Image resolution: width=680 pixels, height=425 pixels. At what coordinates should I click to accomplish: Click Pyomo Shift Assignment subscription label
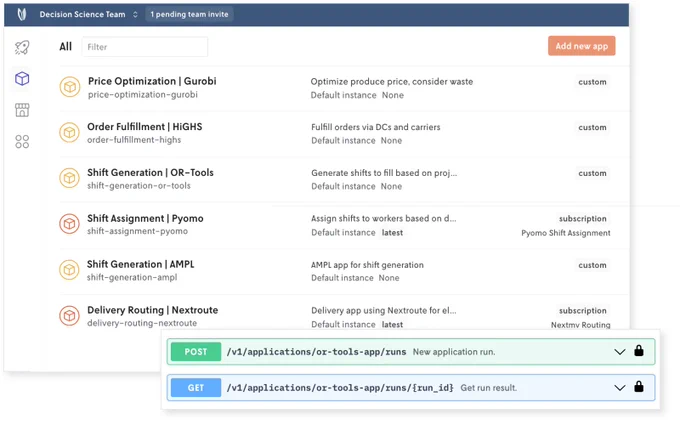pyautogui.click(x=566, y=233)
